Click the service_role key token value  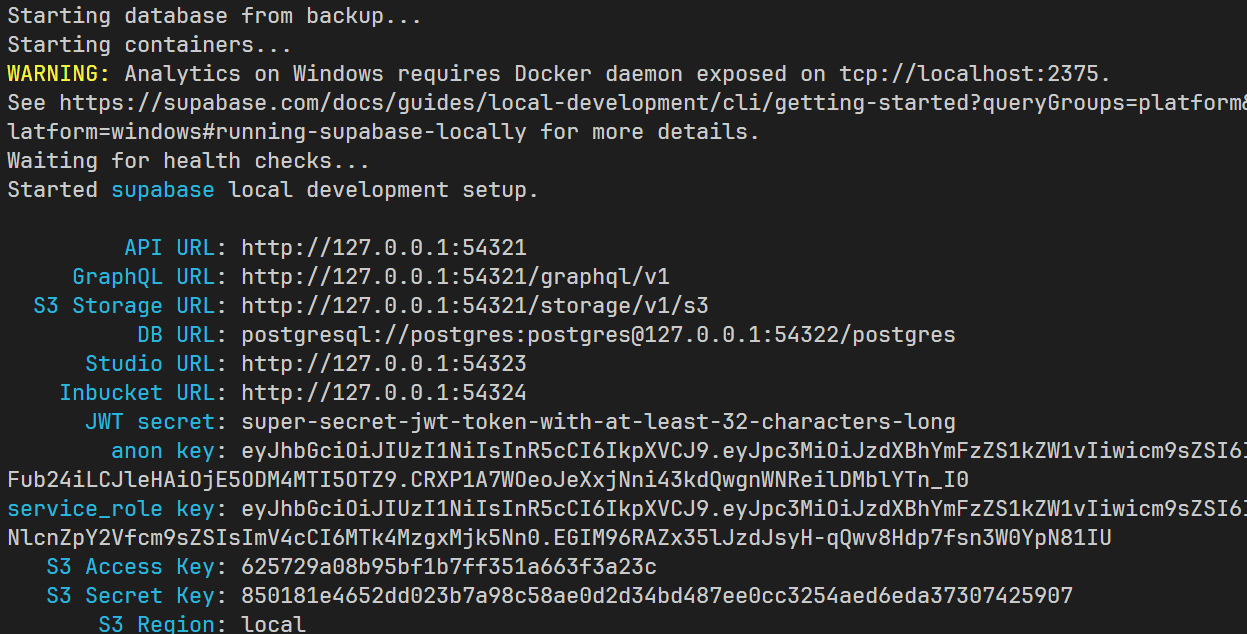[x=740, y=509]
